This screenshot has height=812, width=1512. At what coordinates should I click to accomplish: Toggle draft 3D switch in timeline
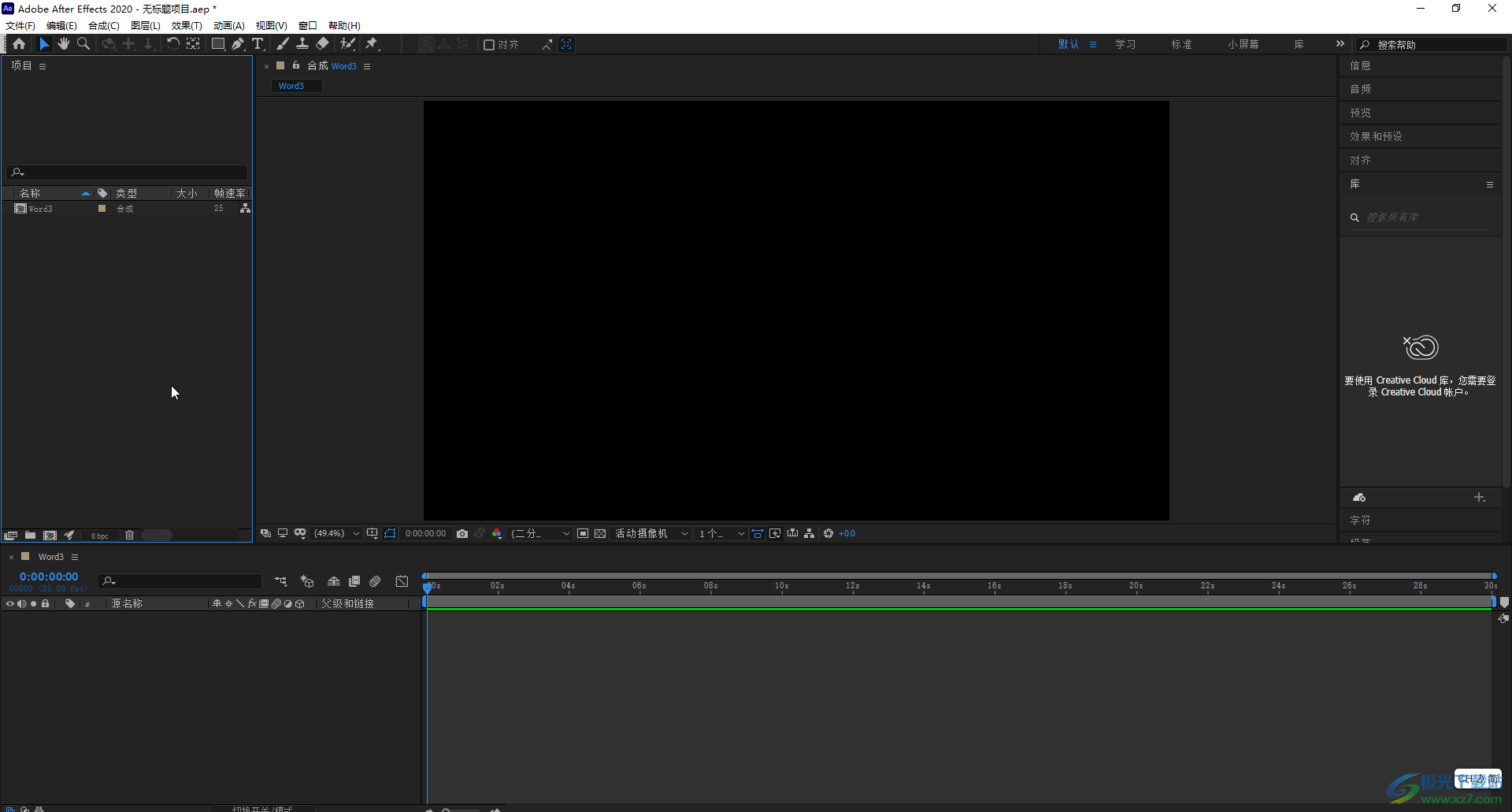point(307,581)
